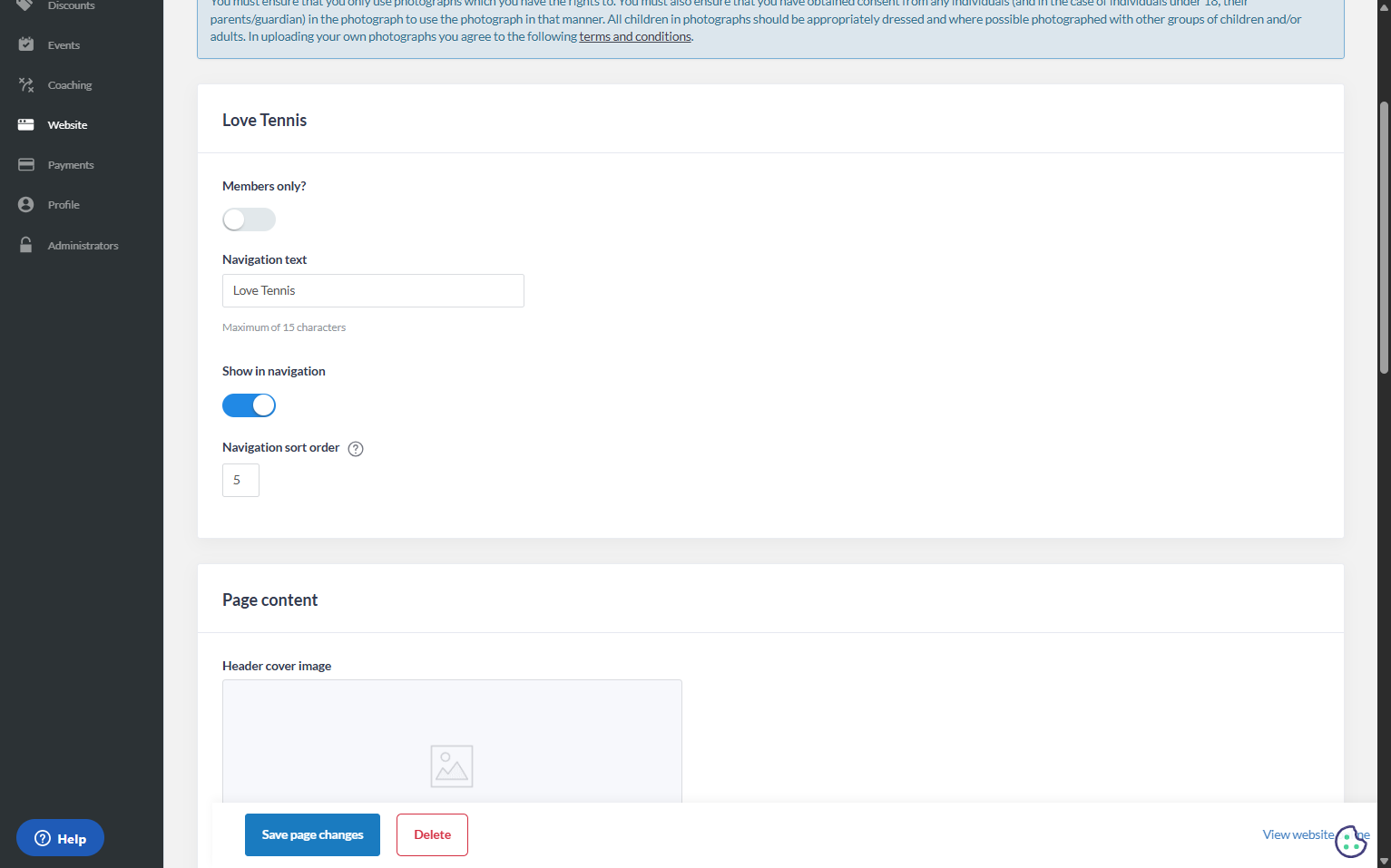Viewport: 1391px width, 868px height.
Task: Click the 'Love Tennis' section heading
Action: tap(264, 120)
